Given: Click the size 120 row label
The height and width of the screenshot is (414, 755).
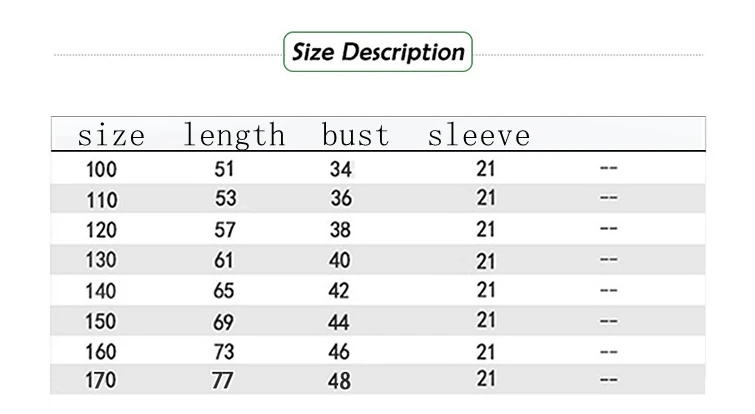Looking at the screenshot, I should (101, 230).
